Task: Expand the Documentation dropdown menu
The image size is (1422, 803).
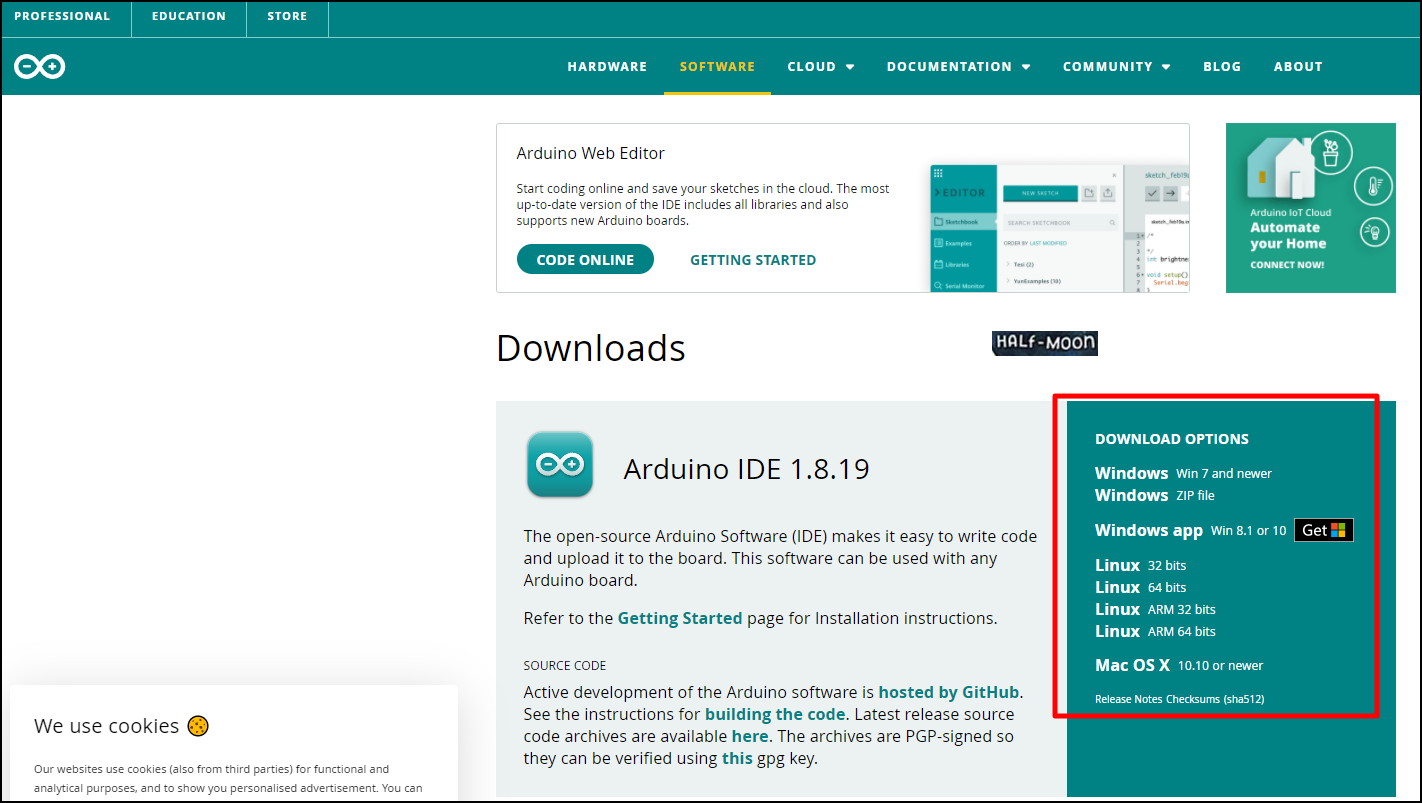Action: (x=958, y=67)
